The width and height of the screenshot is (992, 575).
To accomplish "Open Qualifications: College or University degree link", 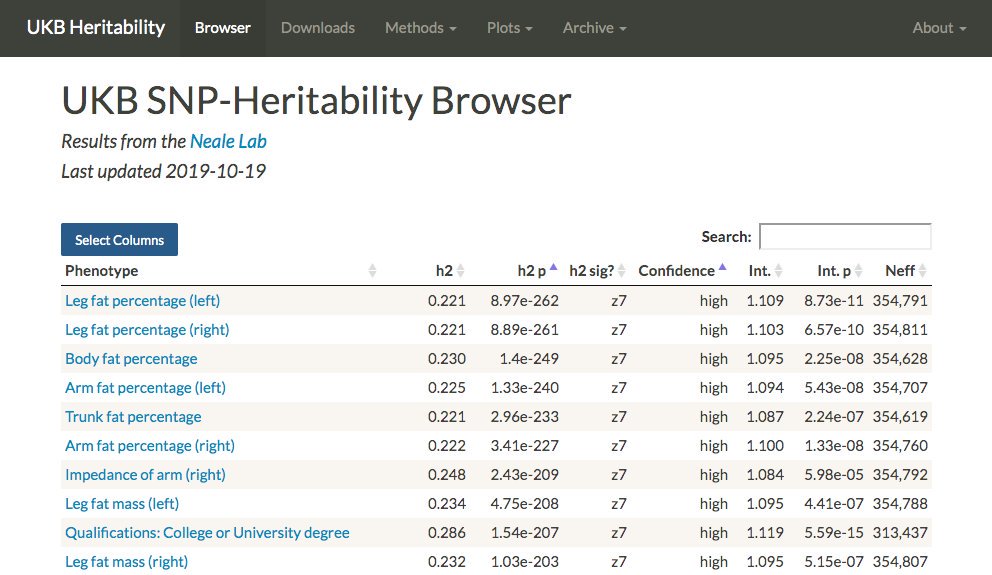I will point(207,533).
